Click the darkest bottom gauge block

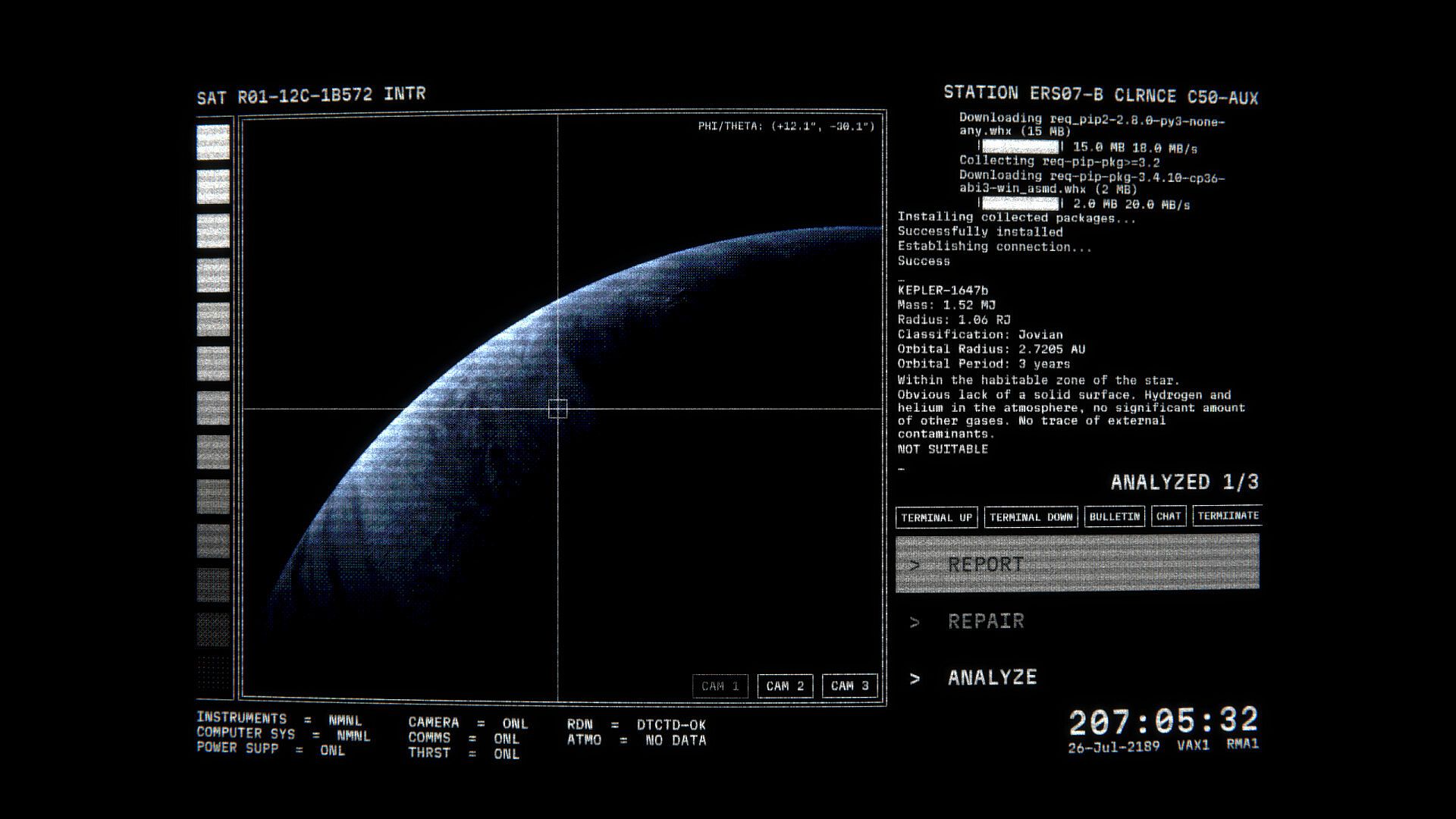pyautogui.click(x=213, y=673)
